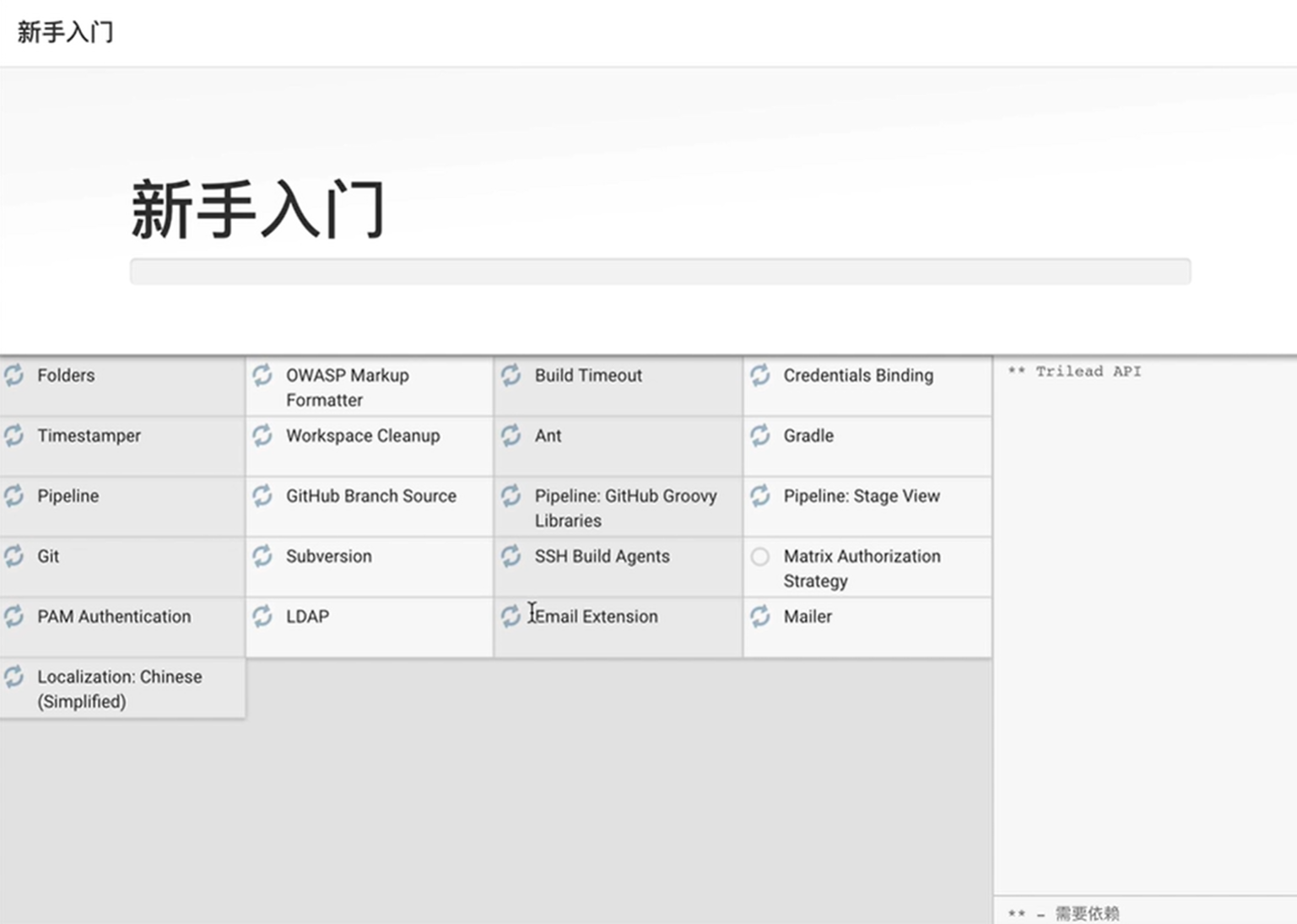The image size is (1297, 924).
Task: Click the Subversion plugin name
Action: (x=329, y=556)
